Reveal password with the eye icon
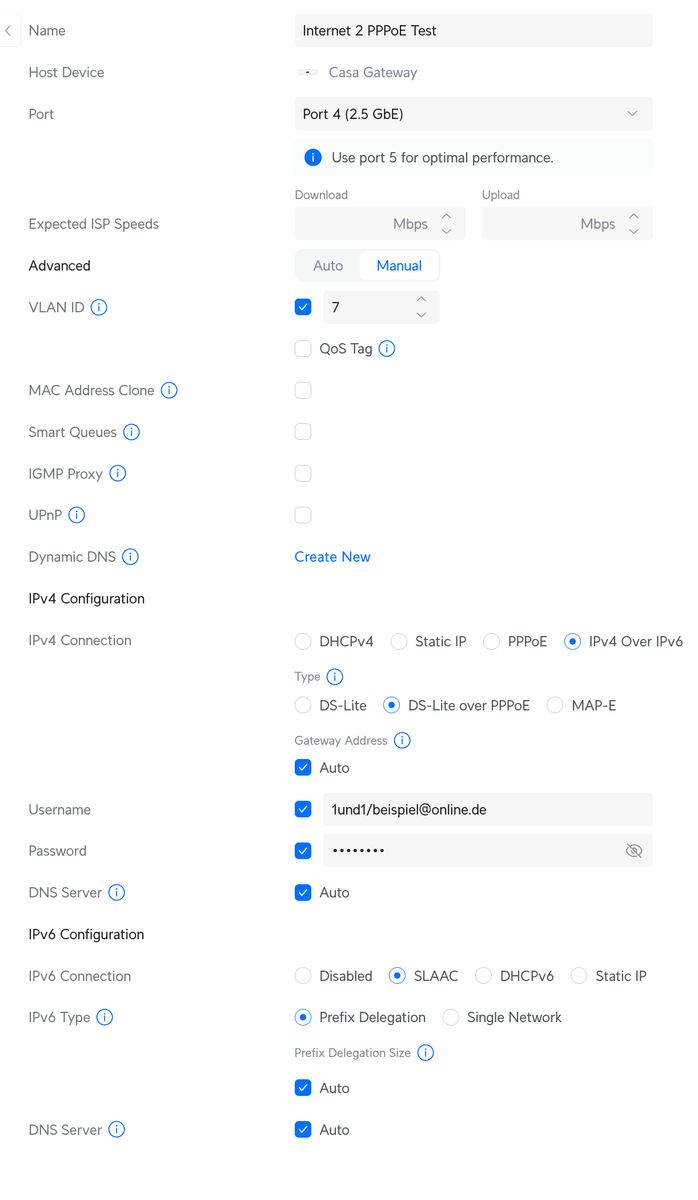698x1200 pixels. [x=633, y=851]
